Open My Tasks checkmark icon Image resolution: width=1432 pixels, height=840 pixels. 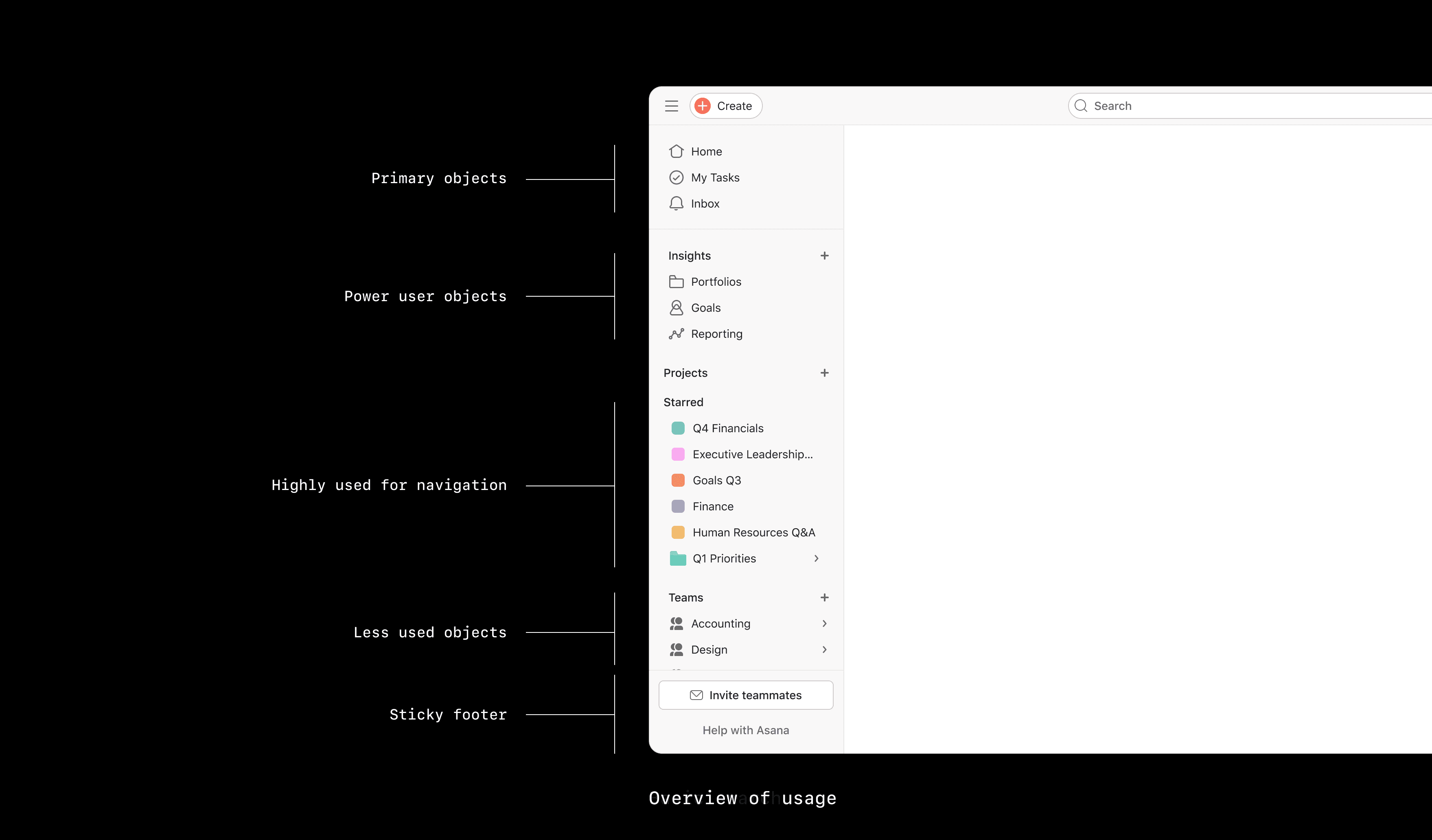676,177
